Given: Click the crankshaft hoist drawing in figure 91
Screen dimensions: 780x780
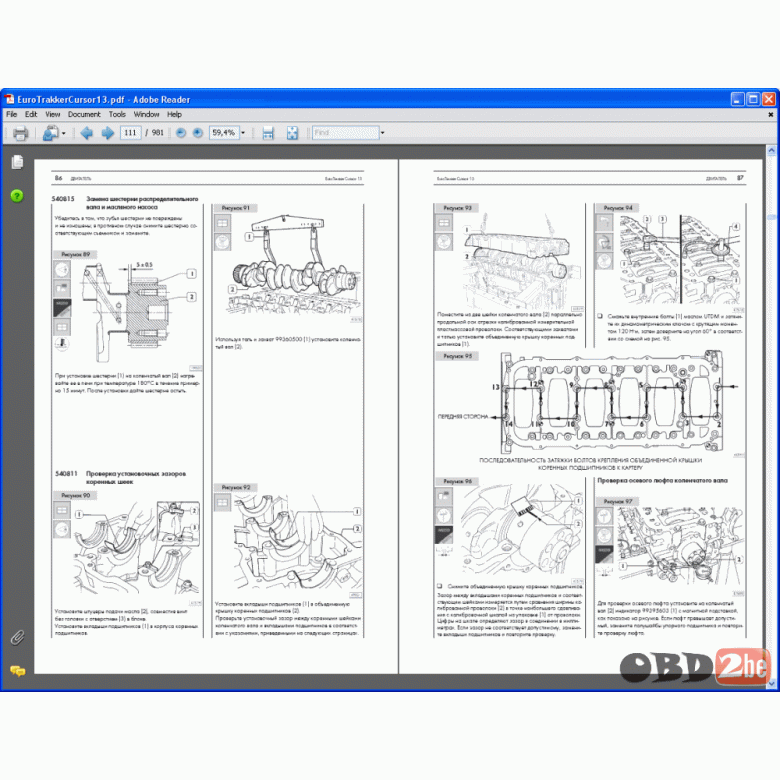Looking at the screenshot, I should click(x=295, y=266).
